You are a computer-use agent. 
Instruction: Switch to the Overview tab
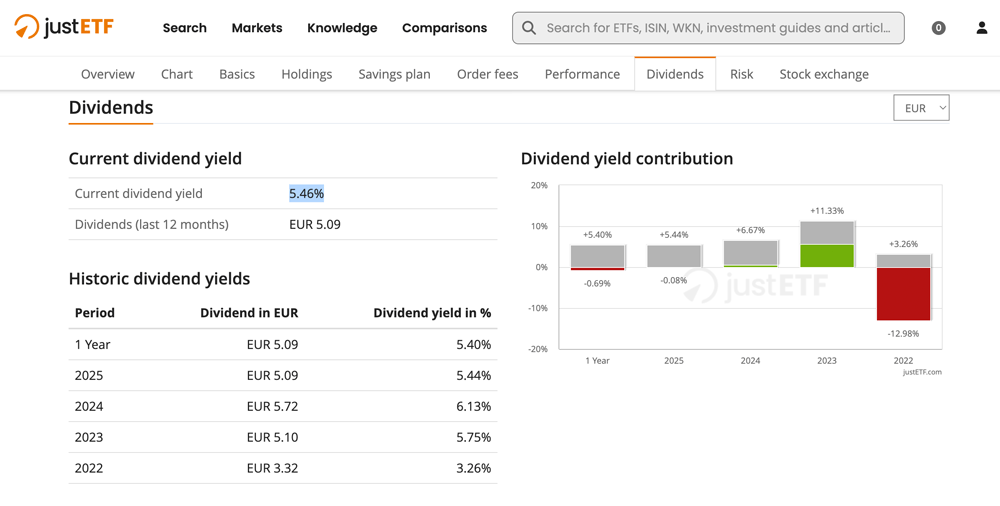[x=107, y=74]
